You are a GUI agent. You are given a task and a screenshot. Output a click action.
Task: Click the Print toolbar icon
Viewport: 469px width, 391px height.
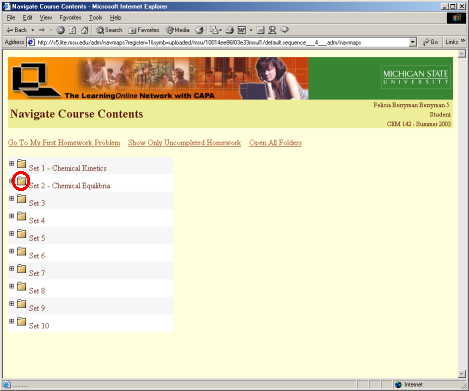[229, 30]
